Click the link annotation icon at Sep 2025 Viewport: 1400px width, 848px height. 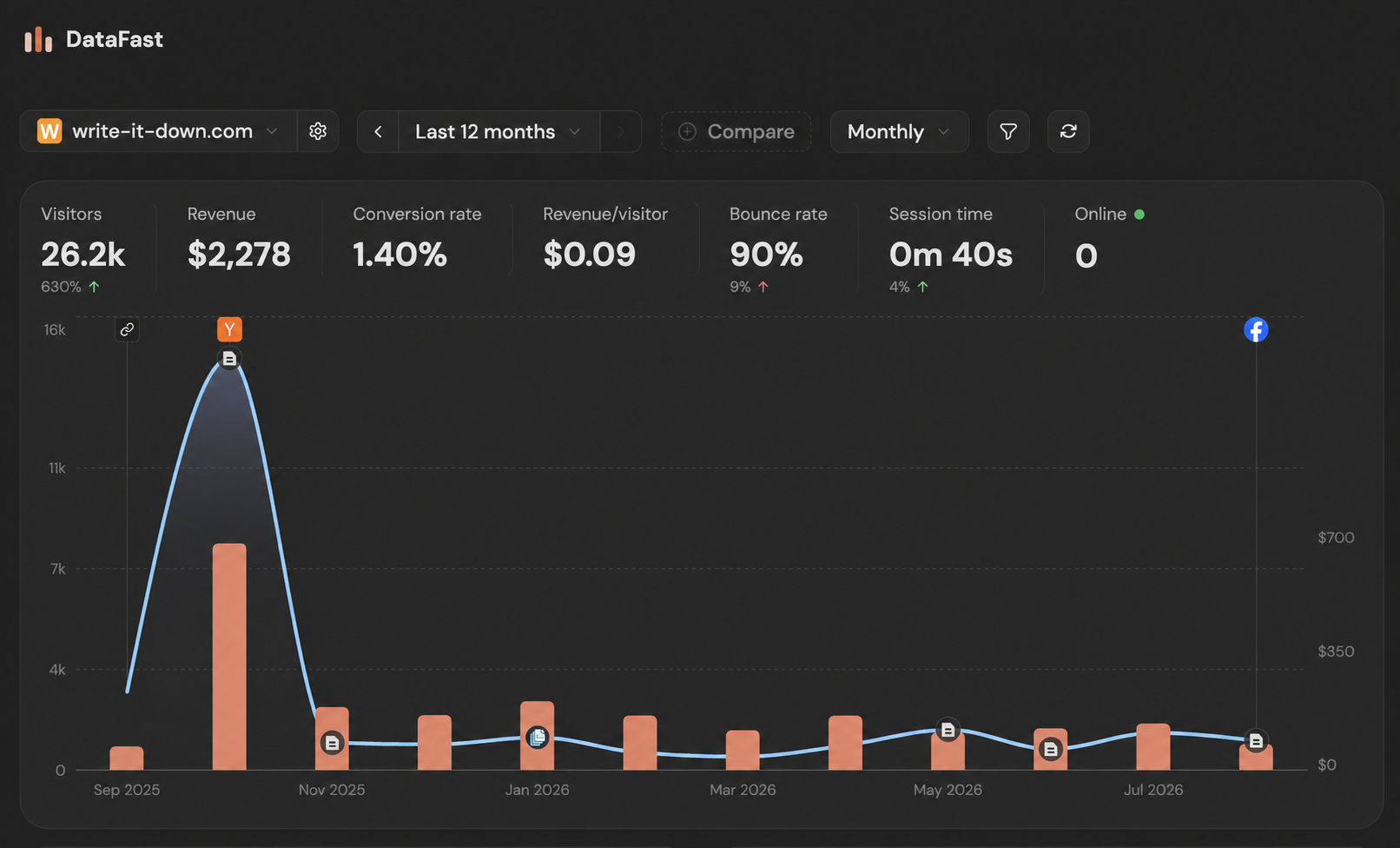(127, 329)
